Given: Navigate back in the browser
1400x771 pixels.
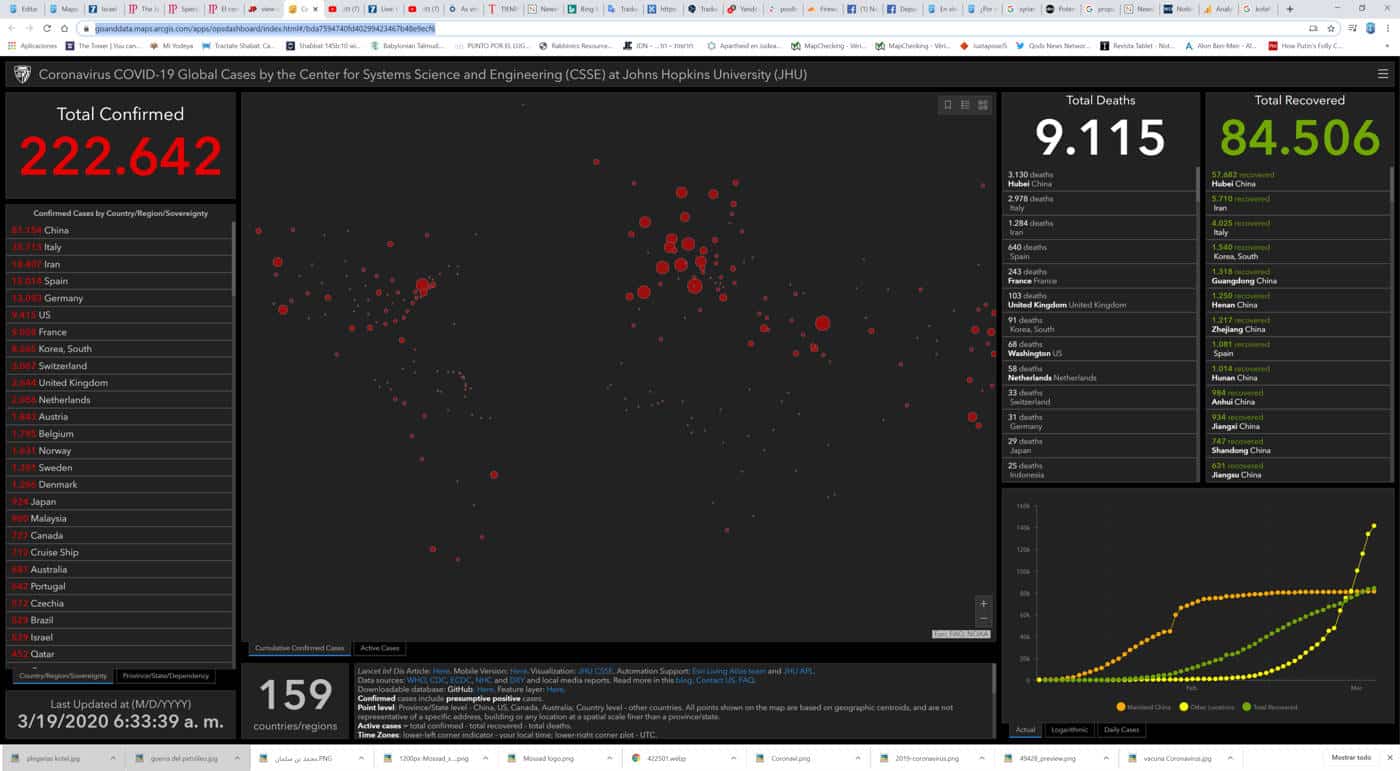Looking at the screenshot, I should [x=11, y=28].
